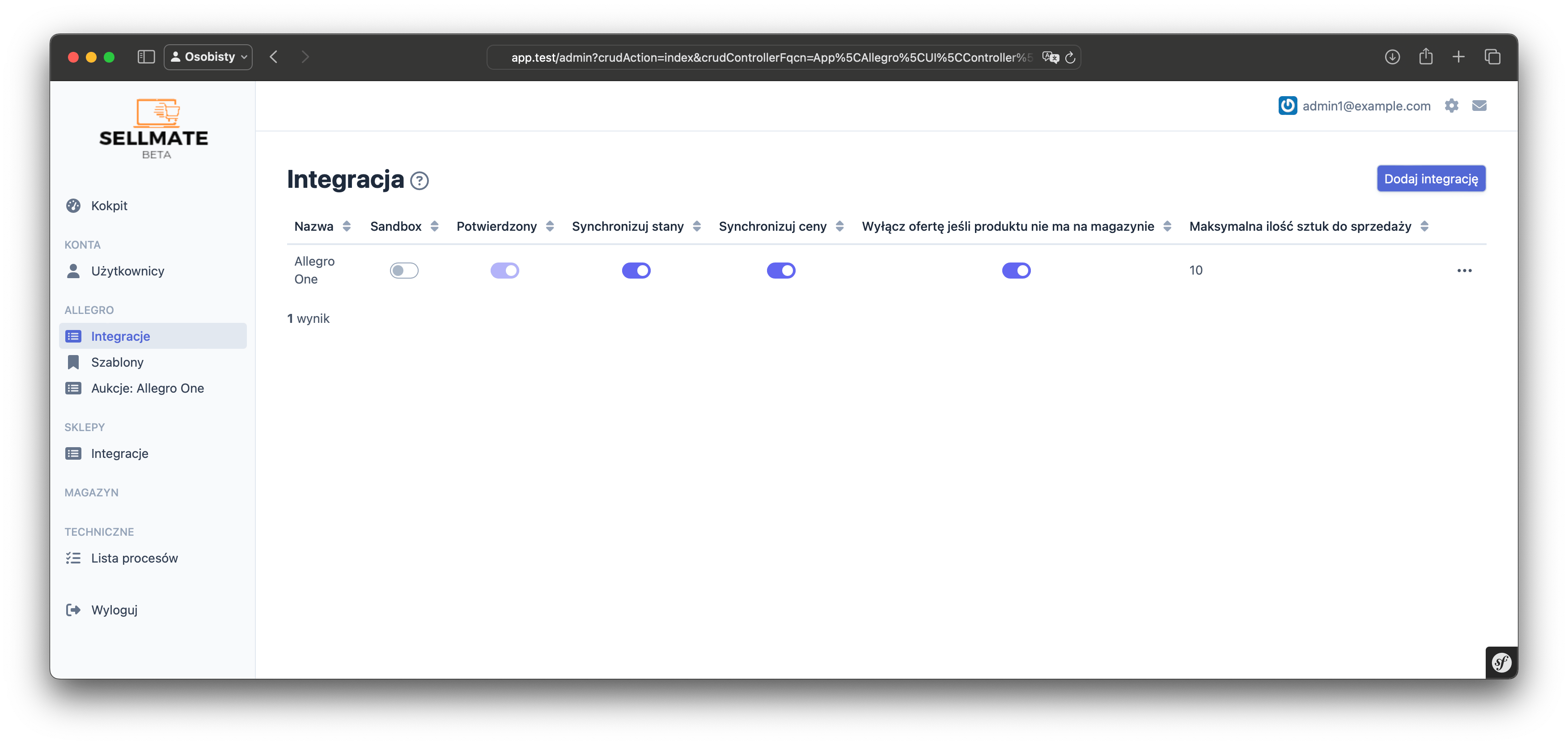Image resolution: width=1568 pixels, height=745 pixels.
Task: Toggle the Wyłącz ofertę switch for Allegro One
Action: coord(1017,270)
